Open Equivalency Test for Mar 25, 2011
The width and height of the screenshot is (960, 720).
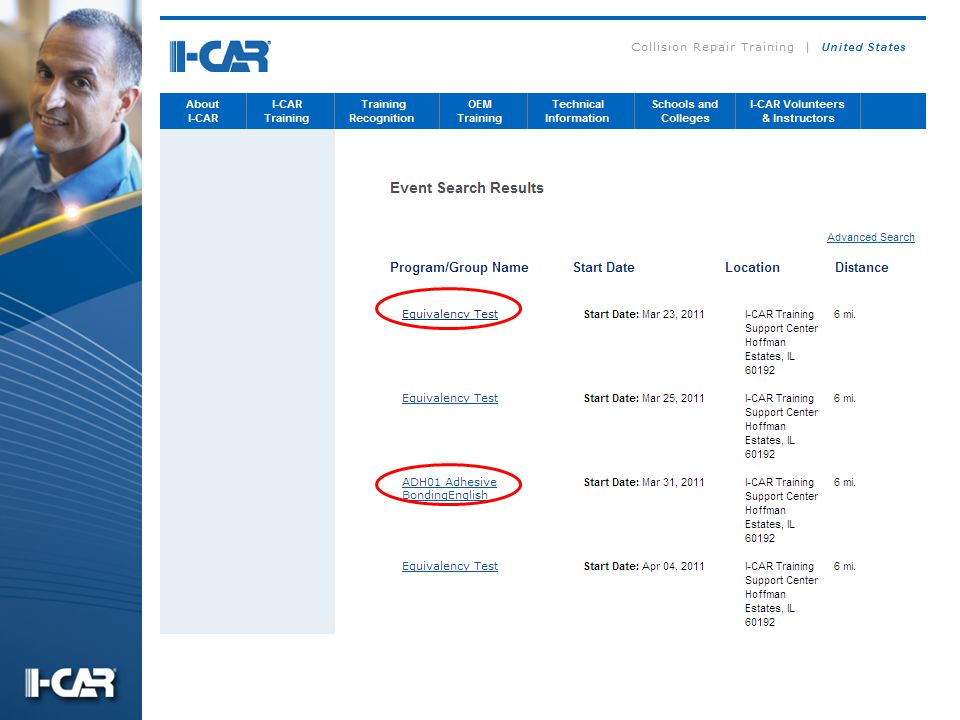[450, 398]
